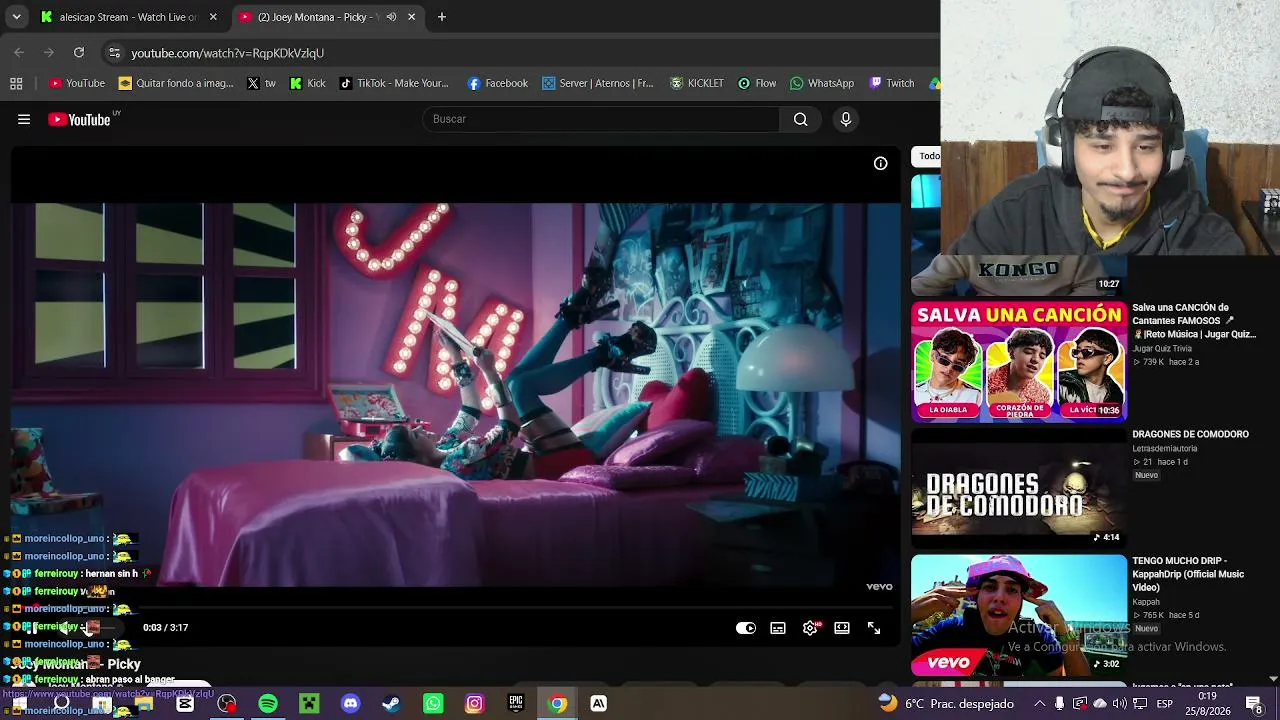Go back to the previous page
Screen dimensions: 1280x720
click(x=19, y=52)
